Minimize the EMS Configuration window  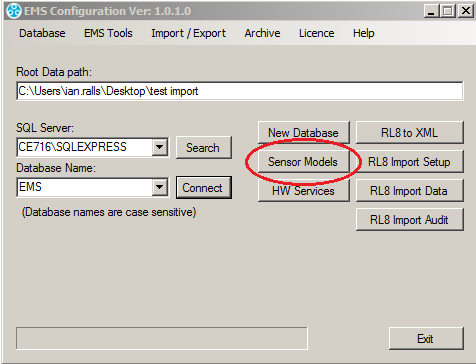pyautogui.click(x=432, y=11)
